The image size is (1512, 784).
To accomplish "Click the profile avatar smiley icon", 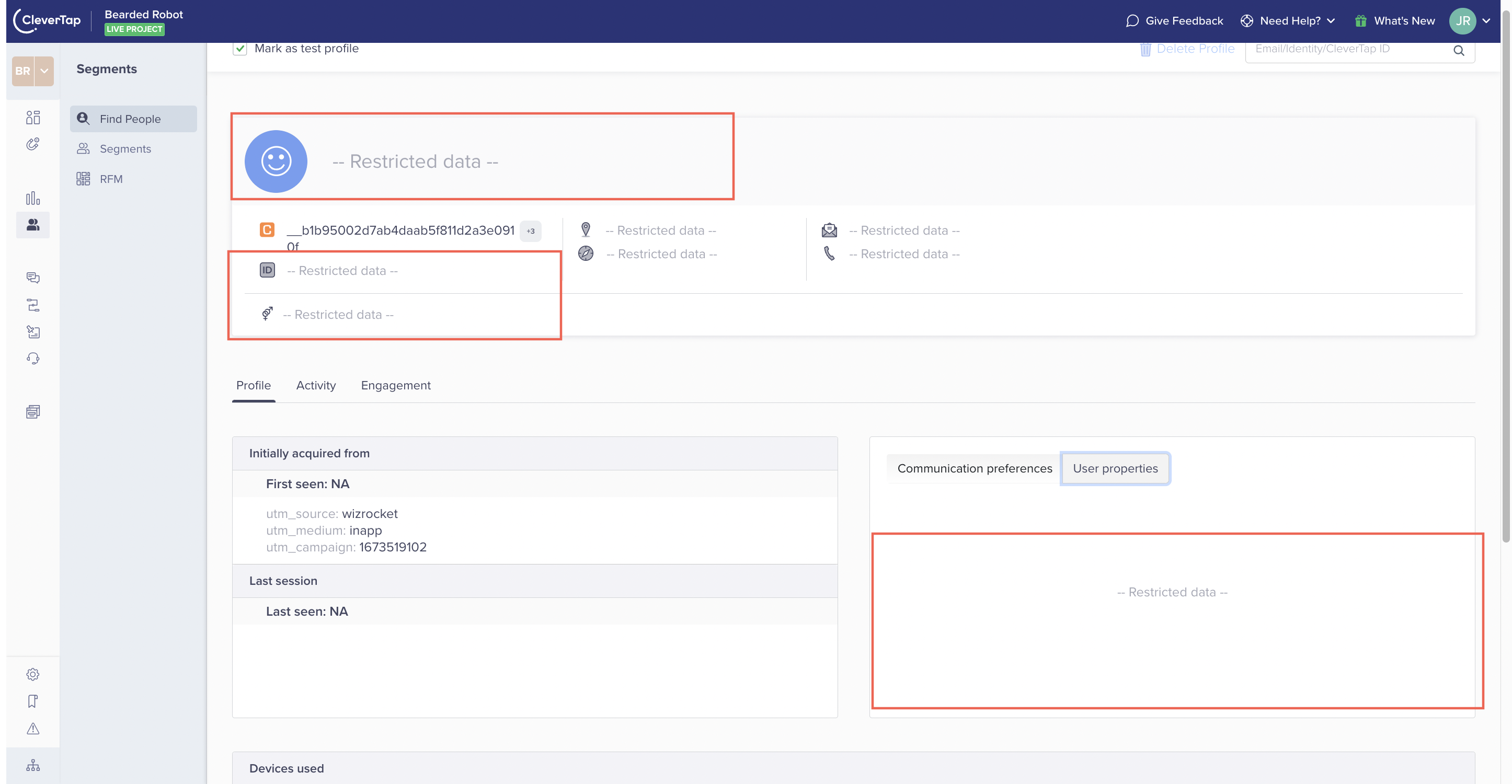I will (x=275, y=161).
